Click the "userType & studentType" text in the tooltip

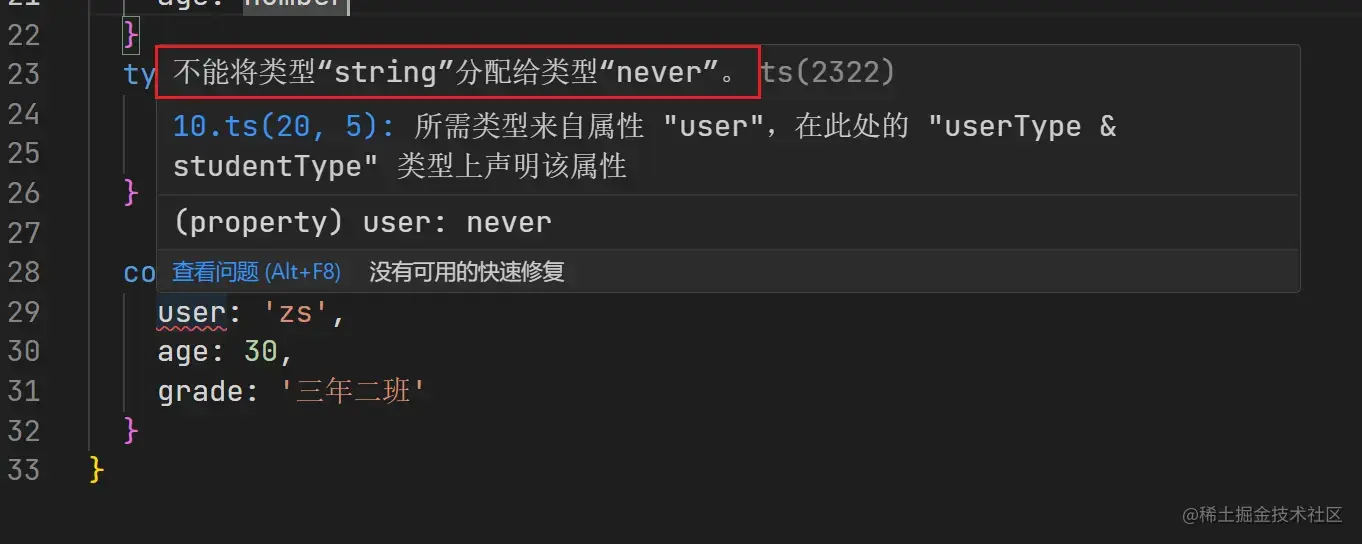[x=645, y=146]
